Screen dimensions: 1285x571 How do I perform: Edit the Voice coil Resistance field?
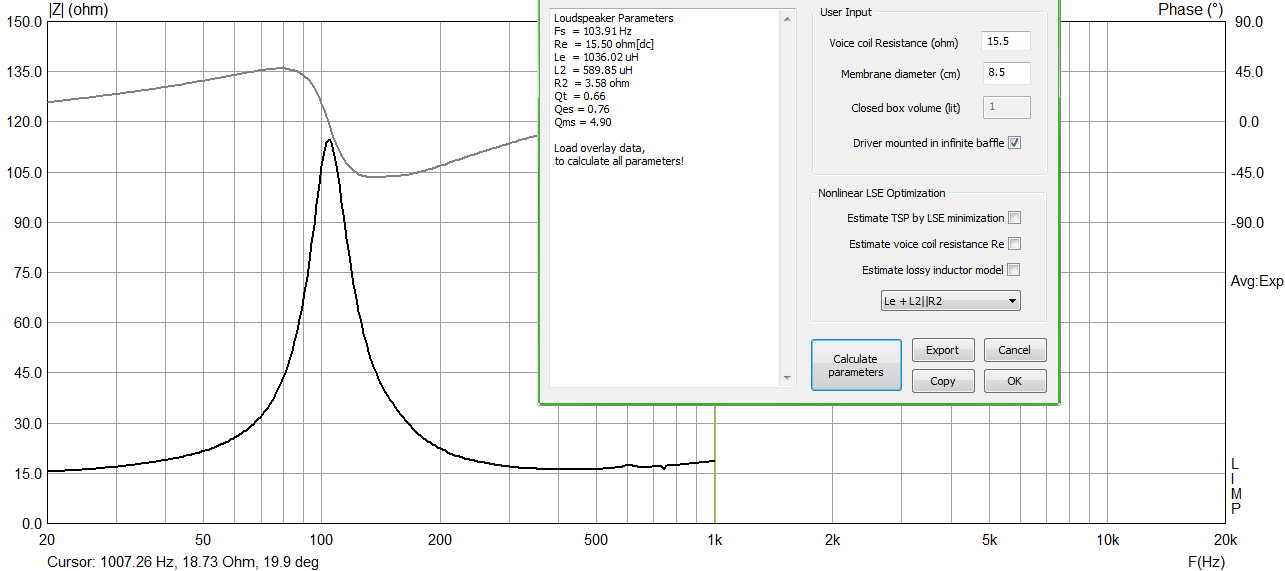[x=1006, y=42]
